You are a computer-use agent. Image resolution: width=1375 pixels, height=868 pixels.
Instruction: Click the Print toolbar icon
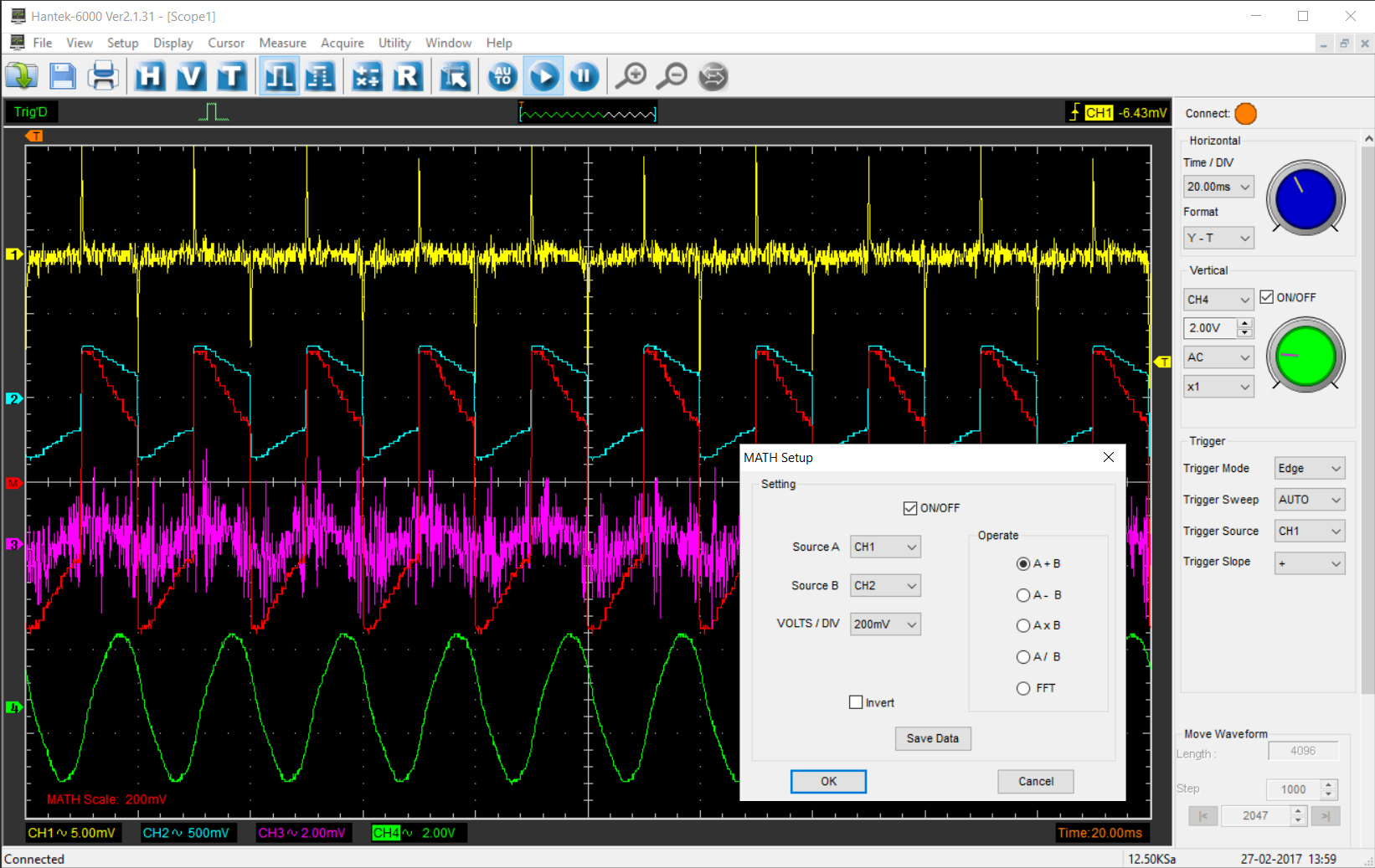[103, 77]
